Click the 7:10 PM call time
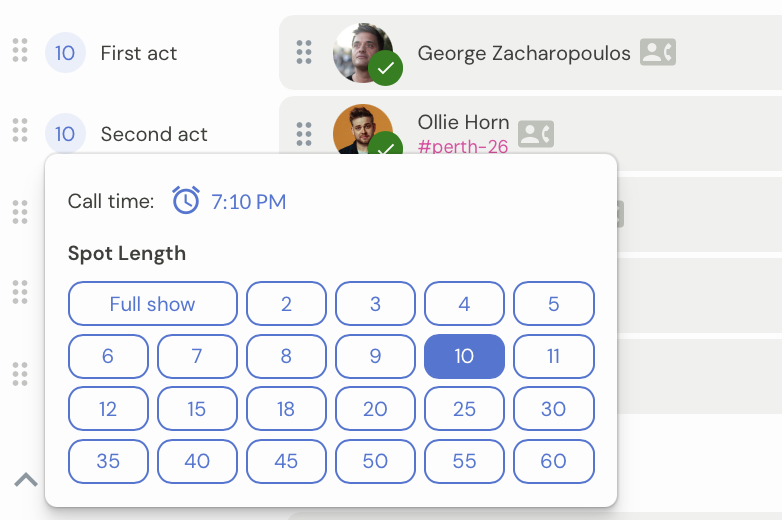The height and width of the screenshot is (520, 782). pyautogui.click(x=248, y=202)
